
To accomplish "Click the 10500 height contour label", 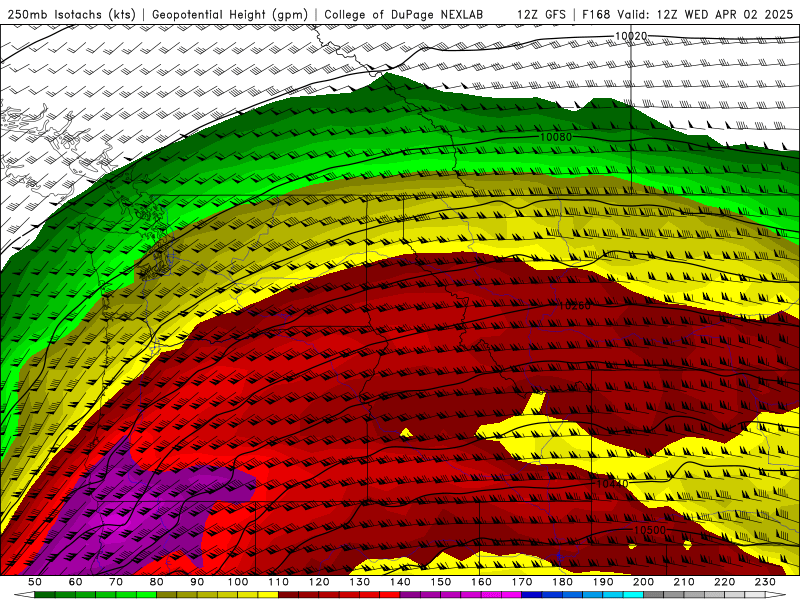I will 649,530.
